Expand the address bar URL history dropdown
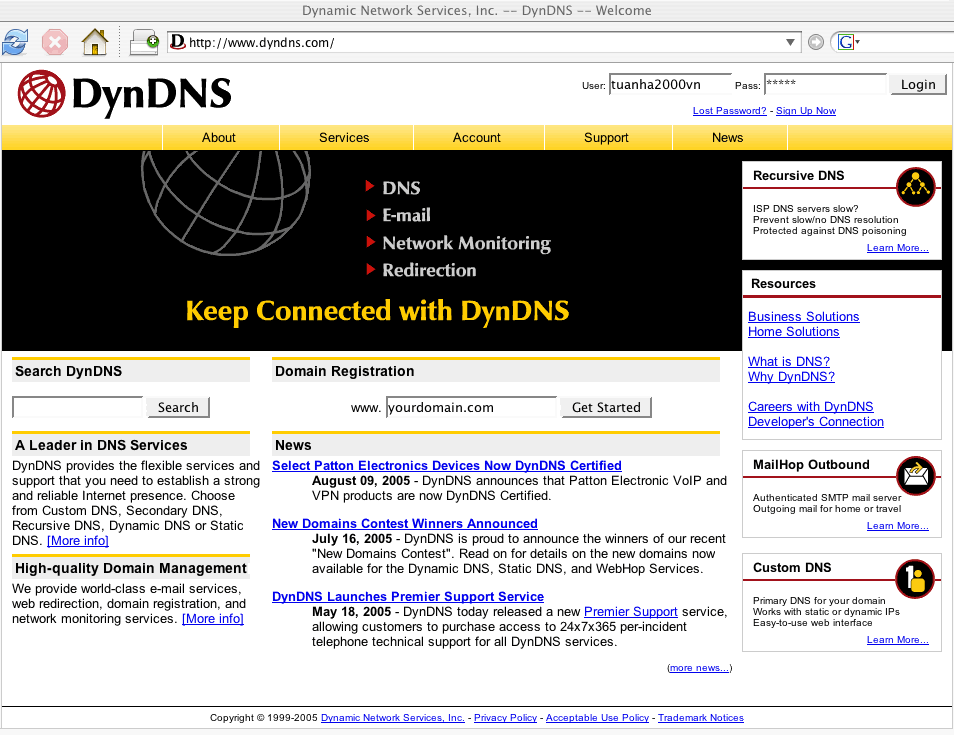The width and height of the screenshot is (954, 735). pyautogui.click(x=791, y=42)
